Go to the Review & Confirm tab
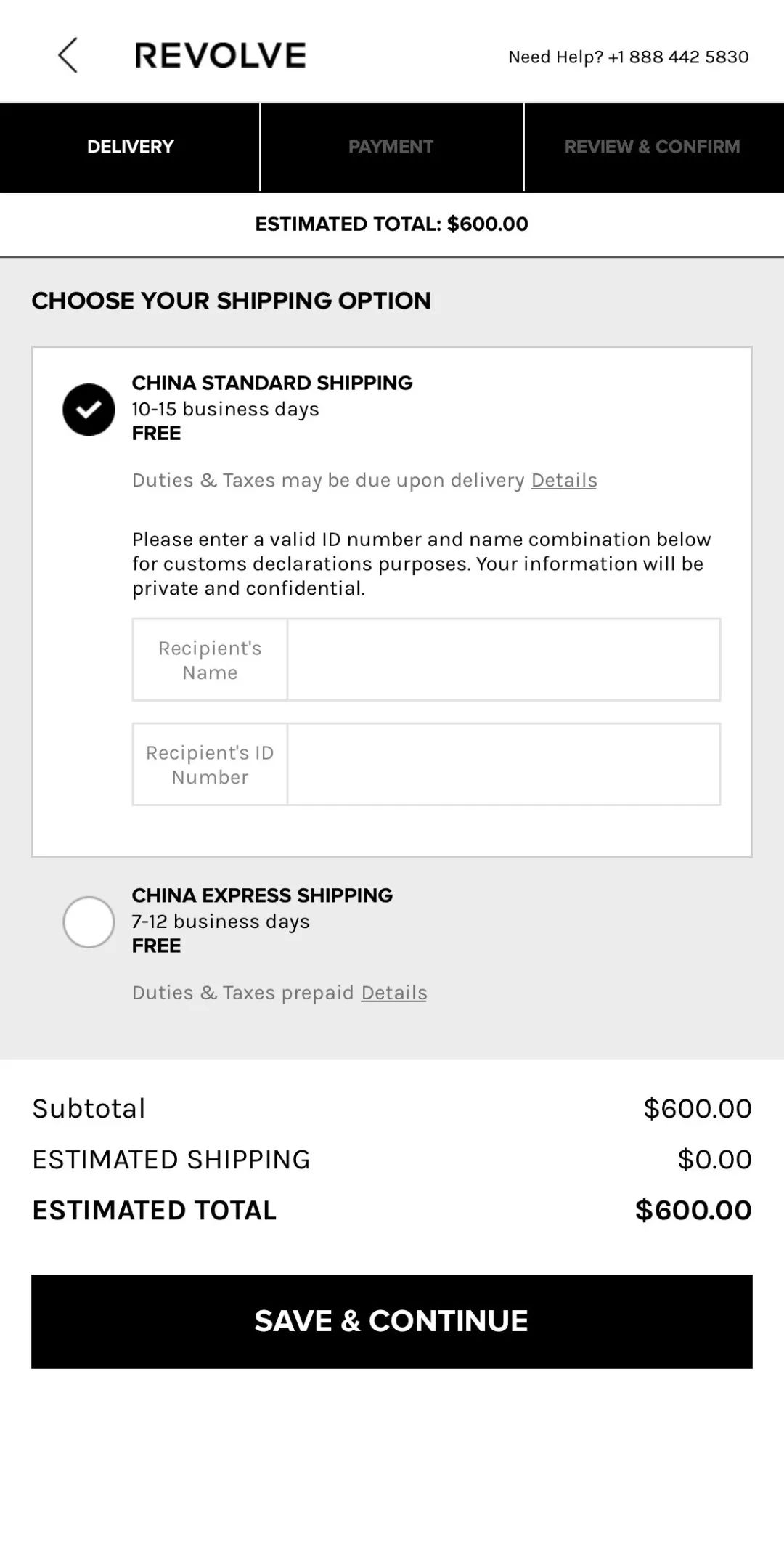The height and width of the screenshot is (1557, 784). click(653, 147)
